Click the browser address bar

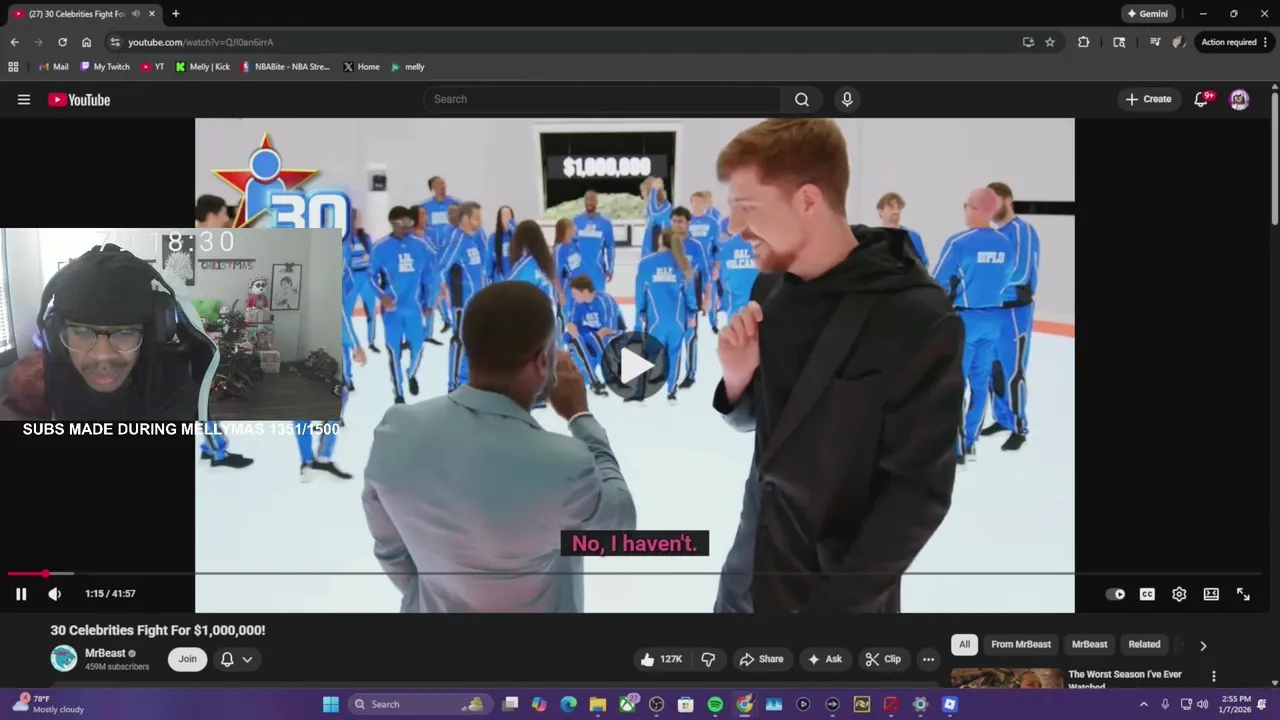(x=570, y=42)
